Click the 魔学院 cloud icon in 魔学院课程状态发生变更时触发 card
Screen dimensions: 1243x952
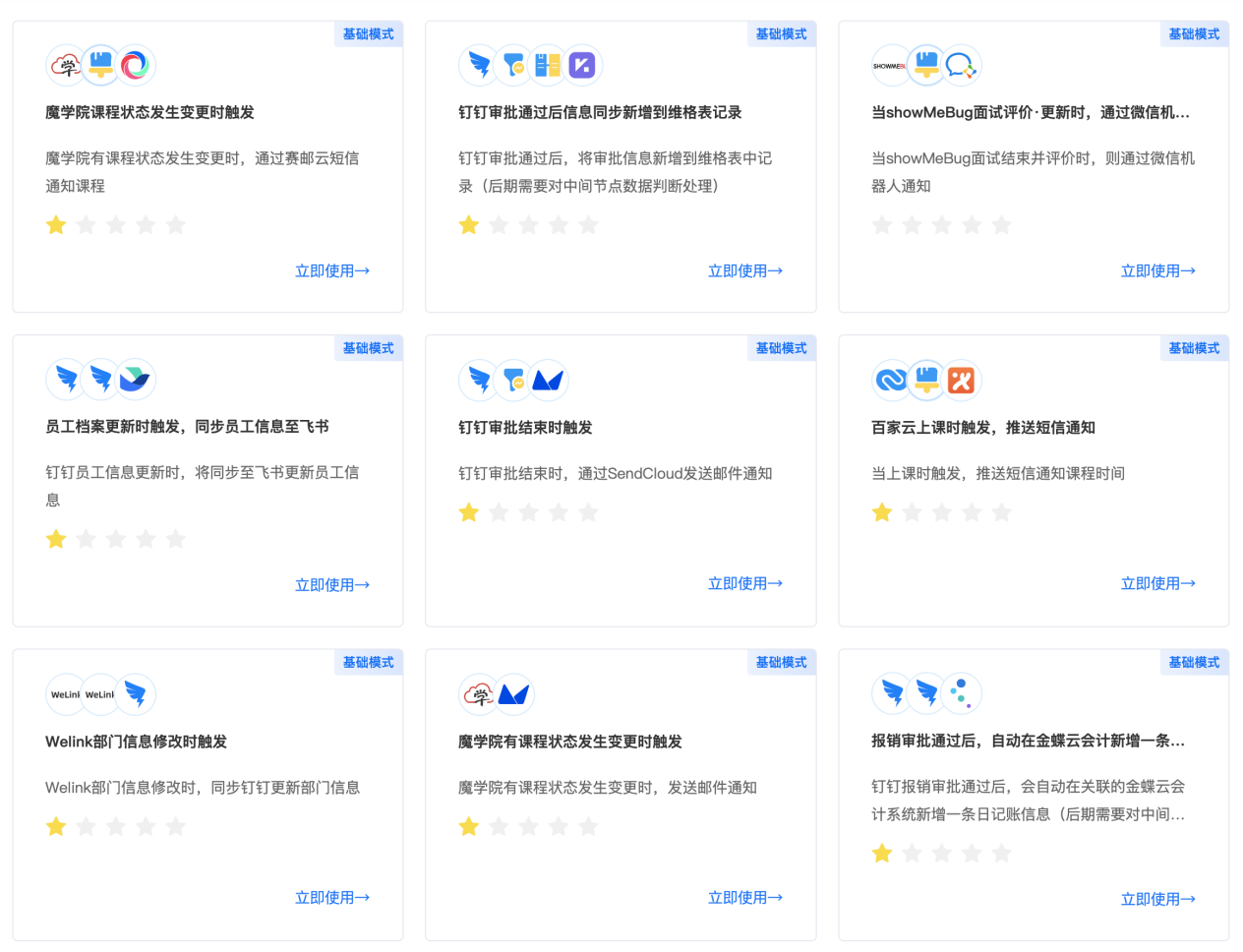pos(67,66)
